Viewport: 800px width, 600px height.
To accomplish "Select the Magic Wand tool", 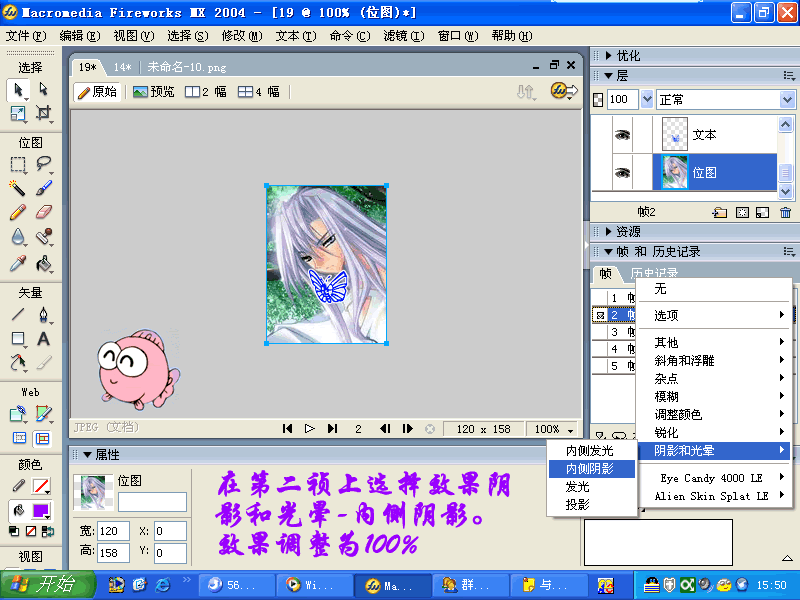I will pos(18,188).
